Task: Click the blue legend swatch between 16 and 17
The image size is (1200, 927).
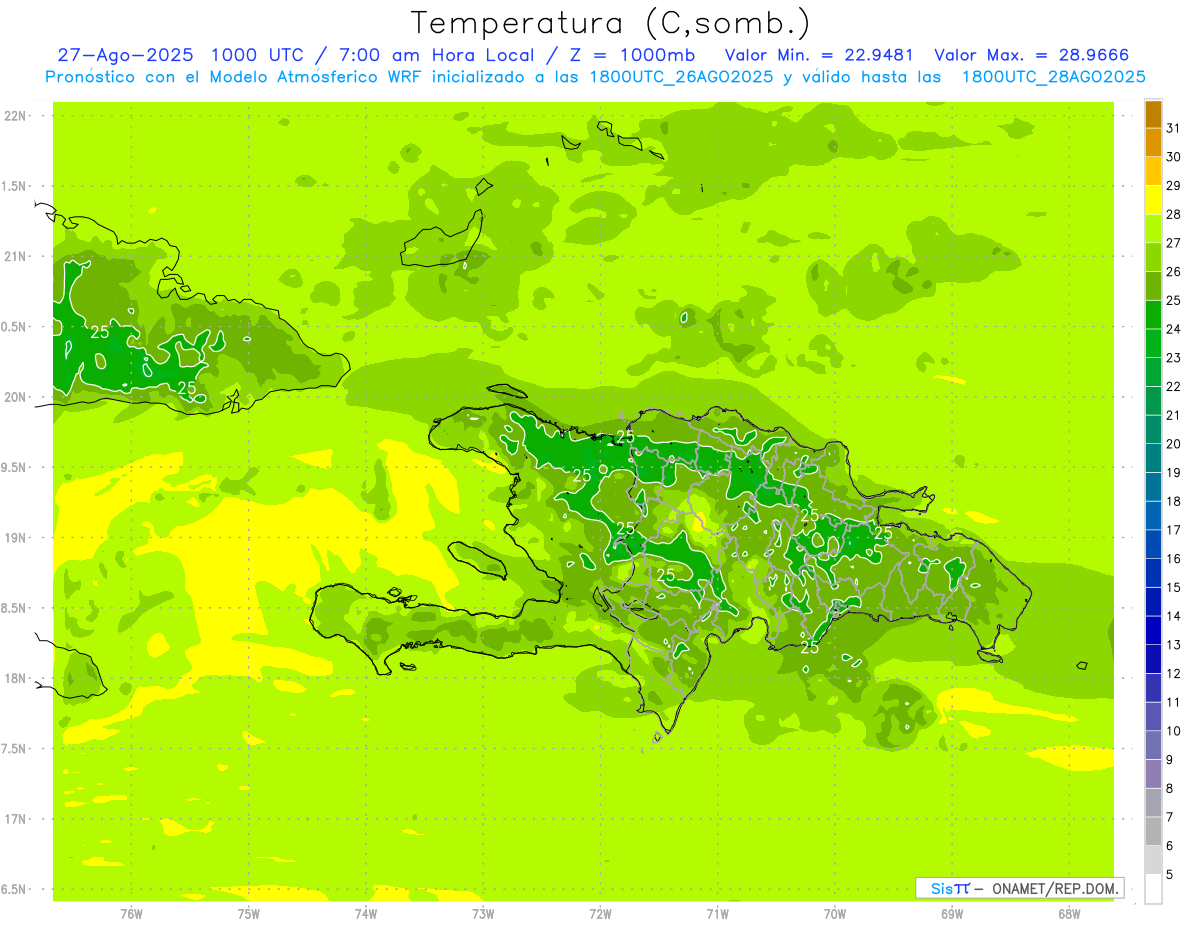Action: coord(1153,544)
